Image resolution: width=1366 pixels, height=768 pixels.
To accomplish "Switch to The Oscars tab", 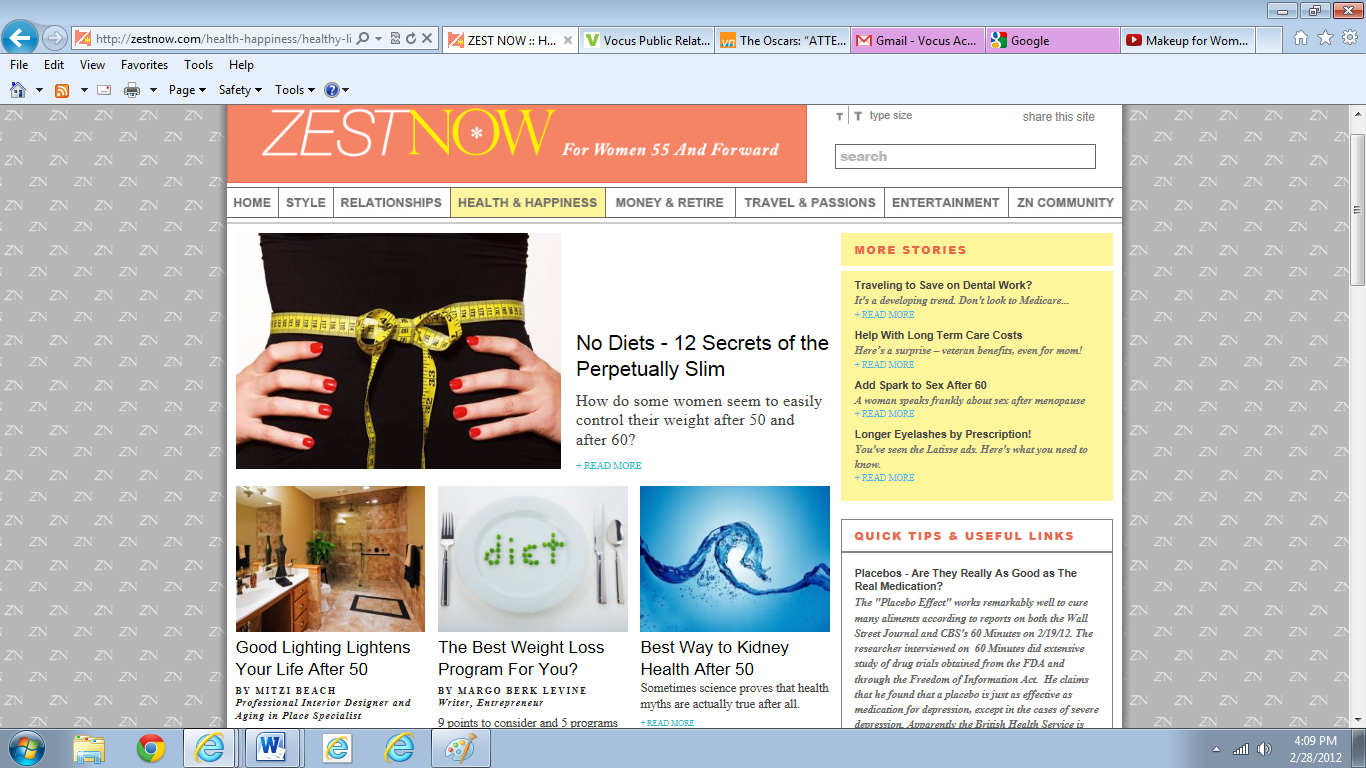I will click(783, 40).
